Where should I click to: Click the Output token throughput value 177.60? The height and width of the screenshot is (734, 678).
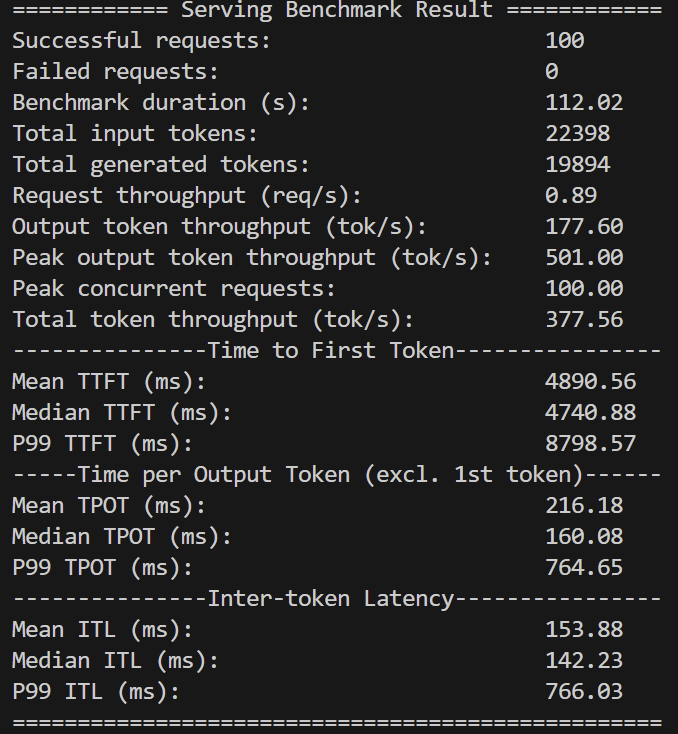coord(584,227)
